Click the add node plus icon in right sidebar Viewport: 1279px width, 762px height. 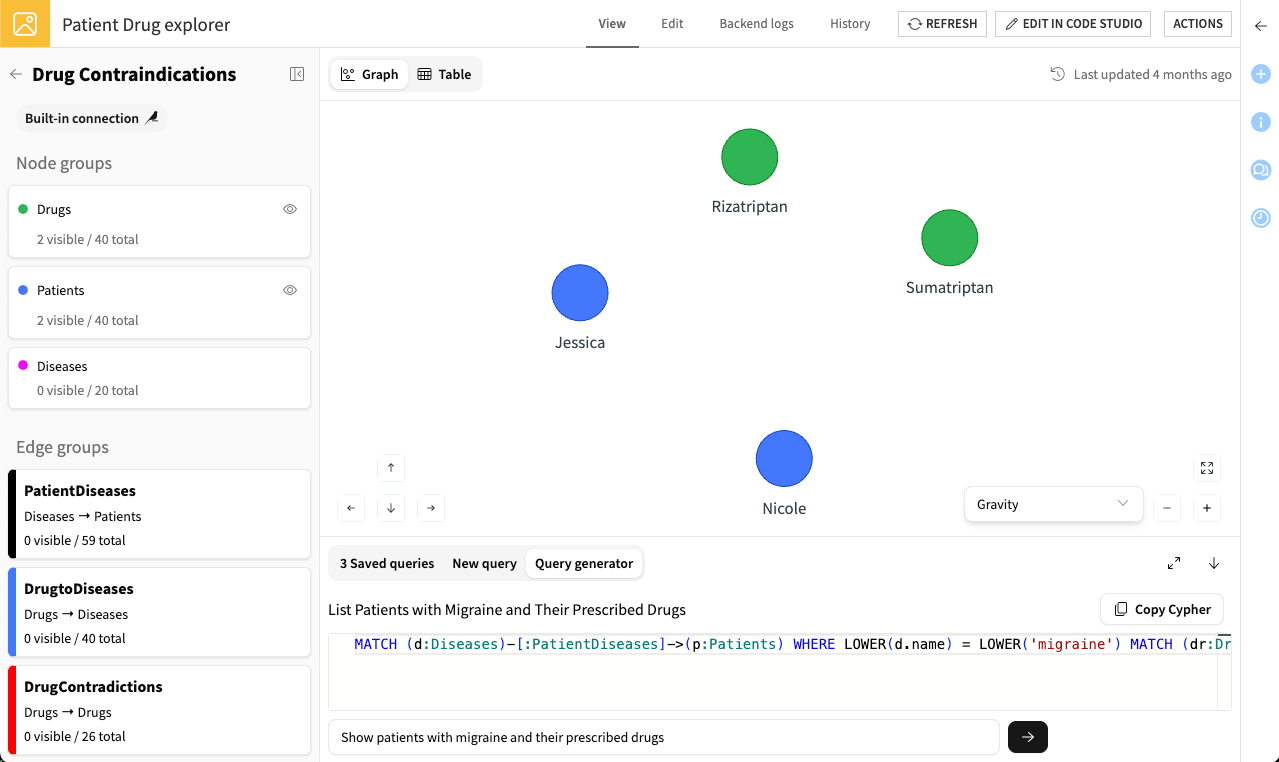click(1260, 73)
